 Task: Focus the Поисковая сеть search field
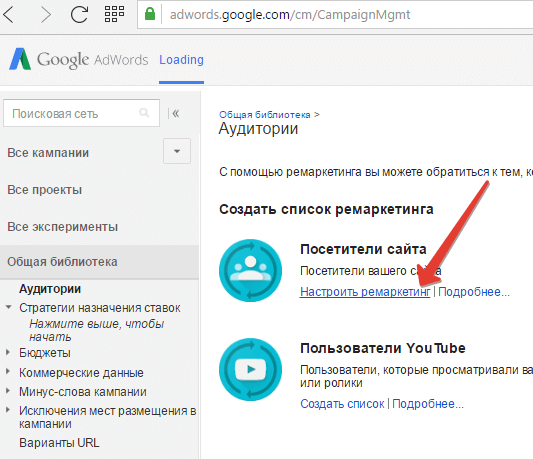(x=81, y=113)
